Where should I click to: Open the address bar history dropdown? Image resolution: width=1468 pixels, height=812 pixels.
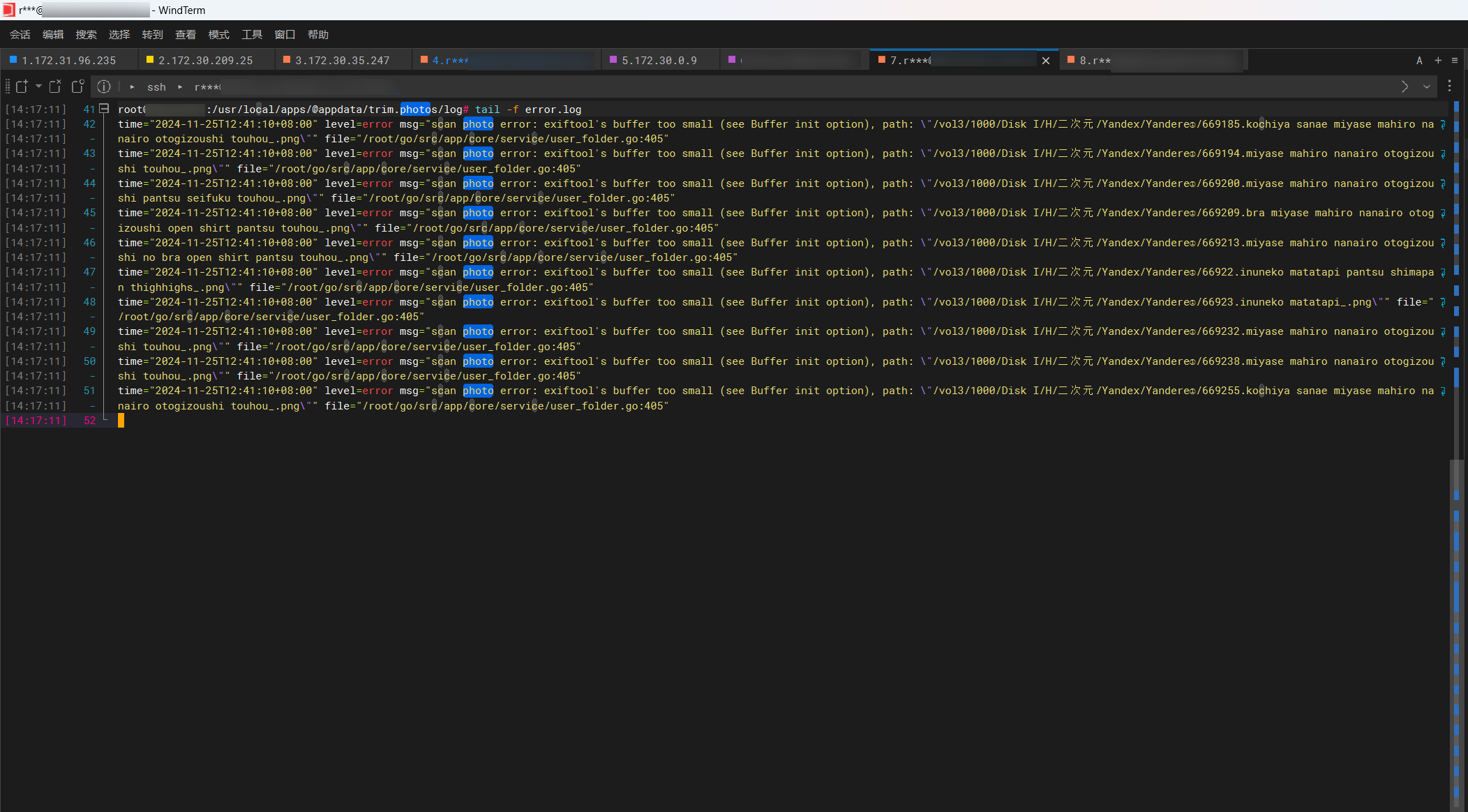[x=1427, y=87]
